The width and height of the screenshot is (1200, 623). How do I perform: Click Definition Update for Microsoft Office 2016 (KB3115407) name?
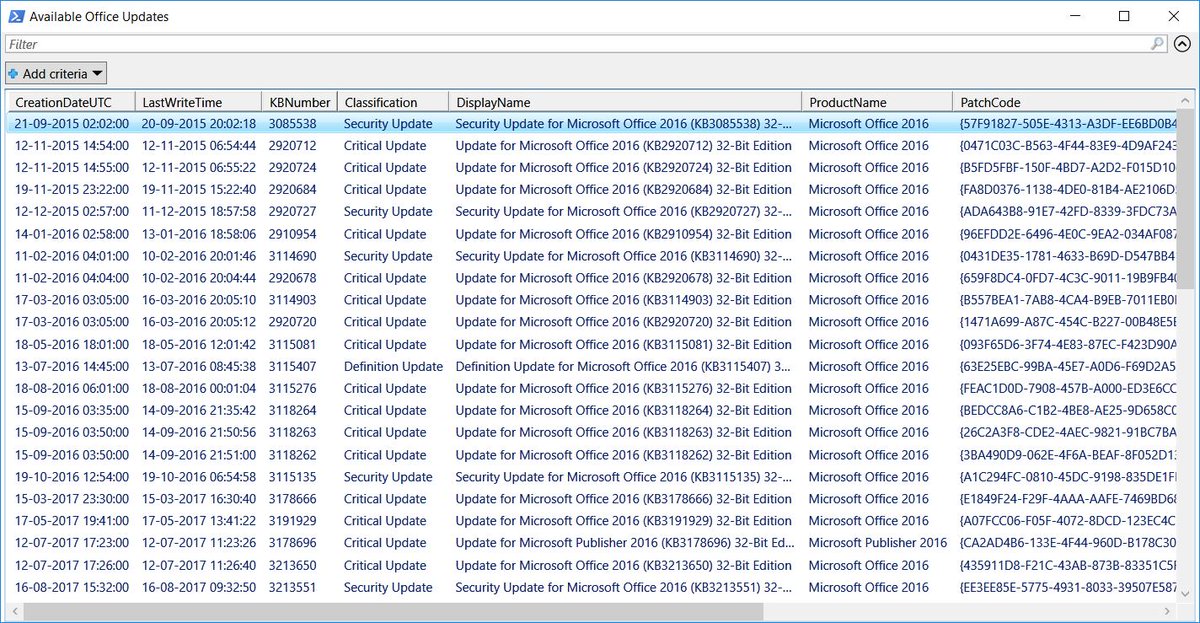tap(623, 366)
